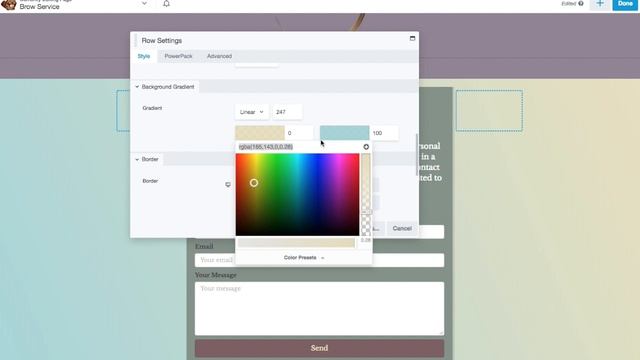Viewport: 640px width, 360px height.
Task: Expand the page title dropdown chevron
Action: tap(144, 3)
